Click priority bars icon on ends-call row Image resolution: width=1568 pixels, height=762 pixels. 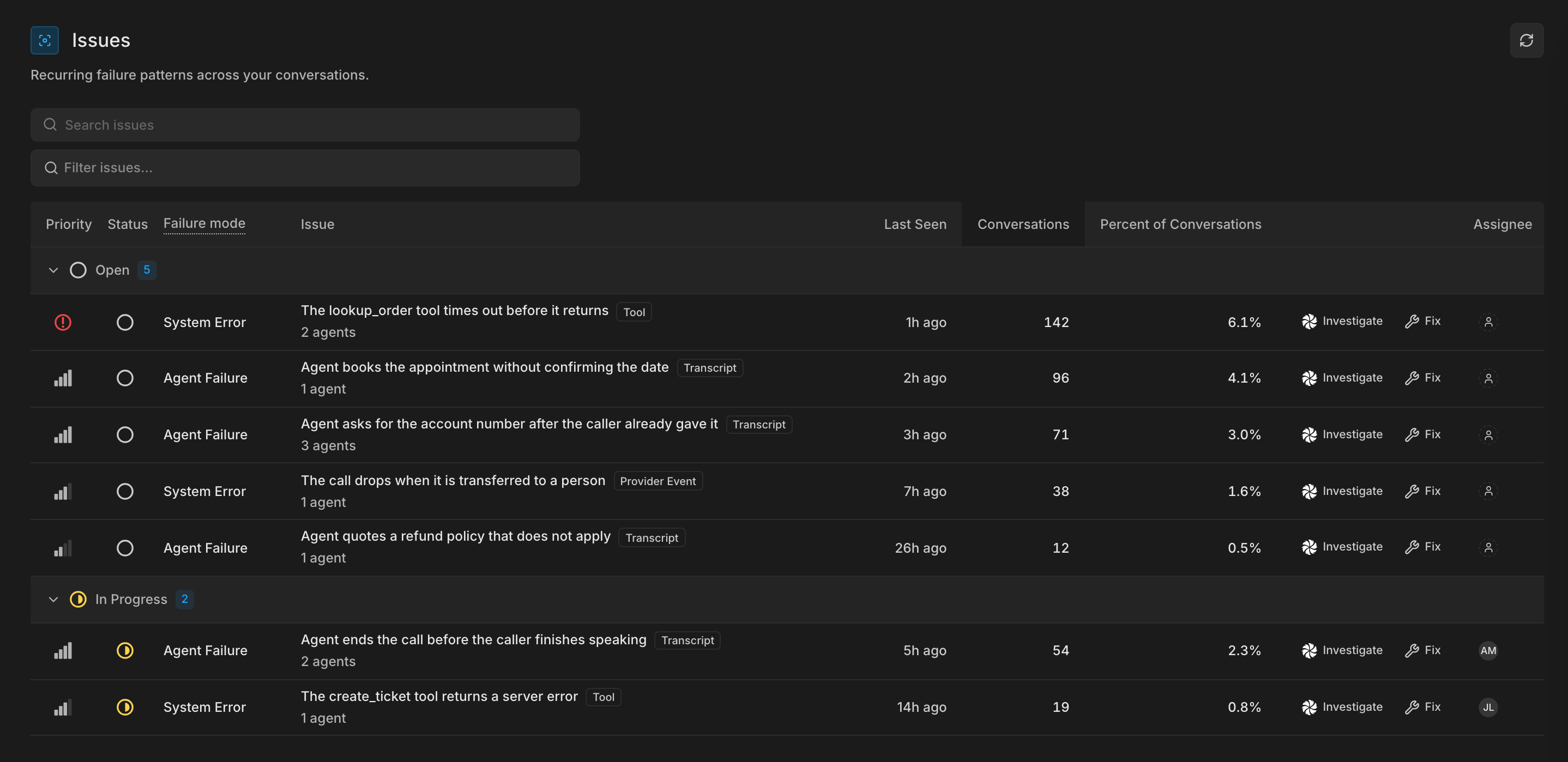pyautogui.click(x=63, y=650)
